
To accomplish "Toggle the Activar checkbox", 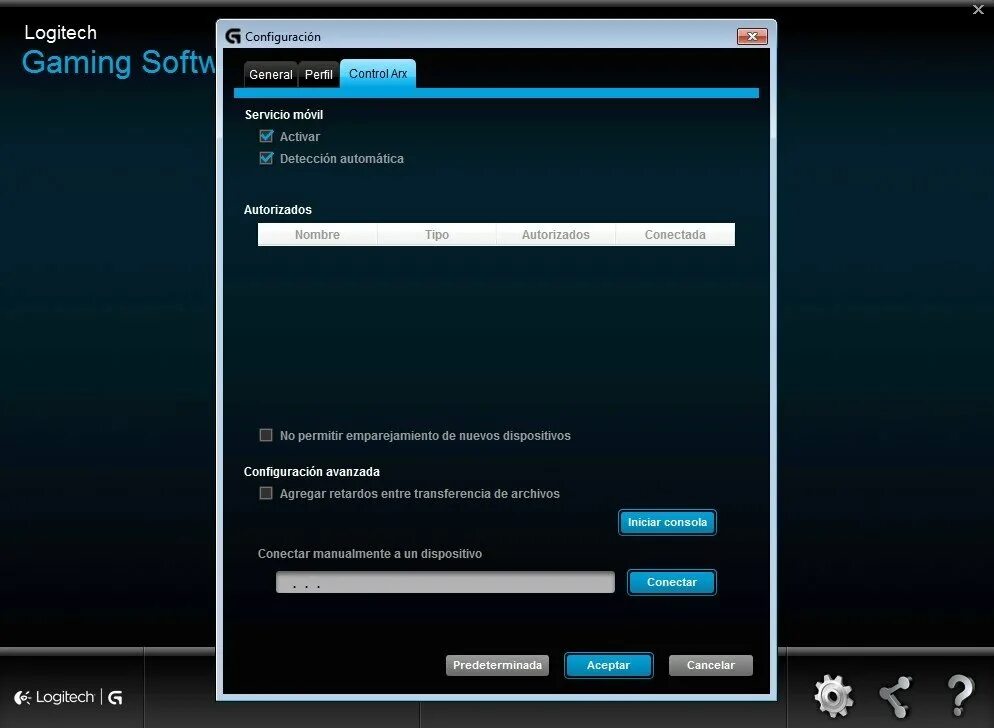I will click(266, 136).
